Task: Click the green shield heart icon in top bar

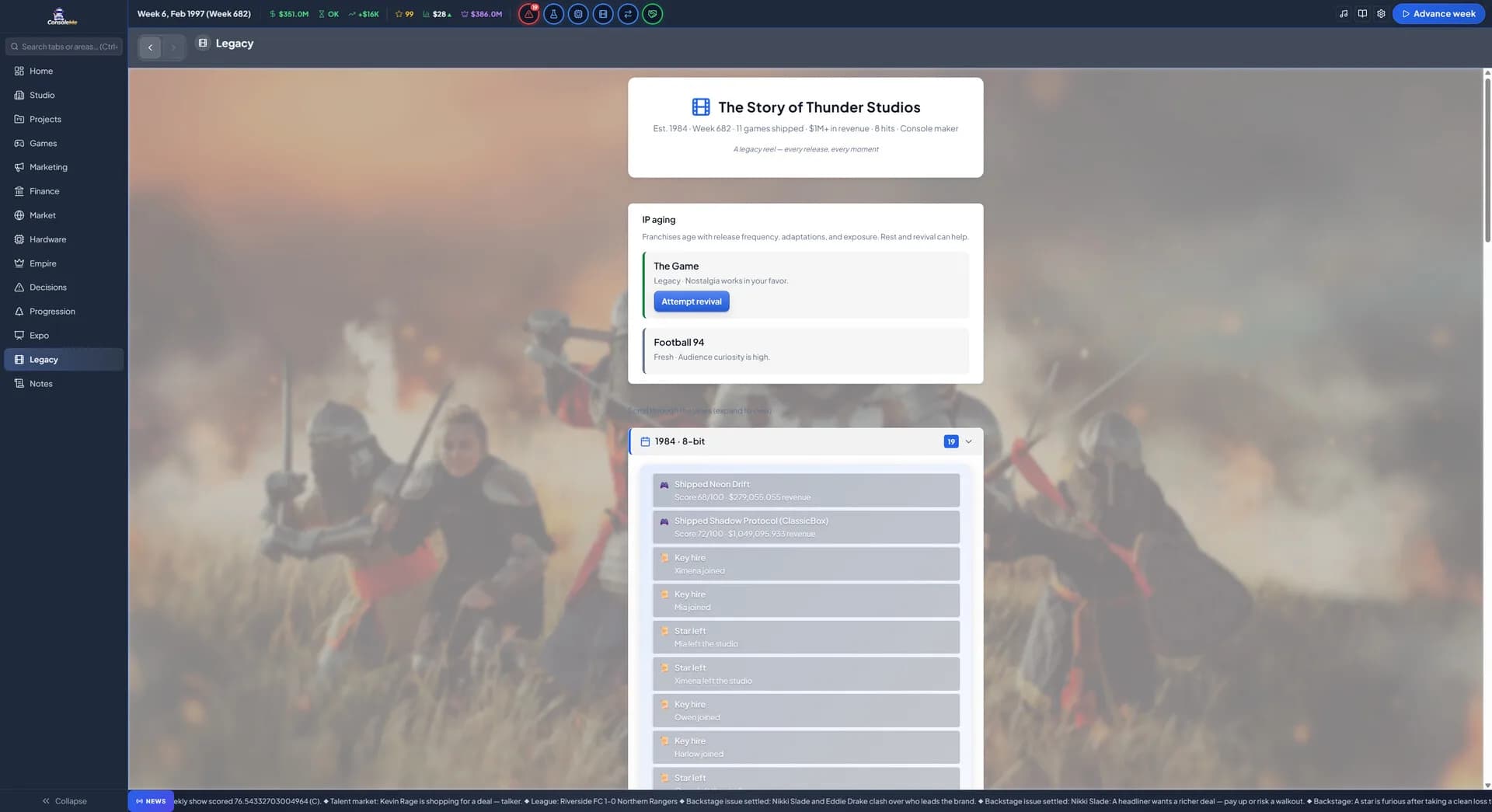Action: point(653,14)
